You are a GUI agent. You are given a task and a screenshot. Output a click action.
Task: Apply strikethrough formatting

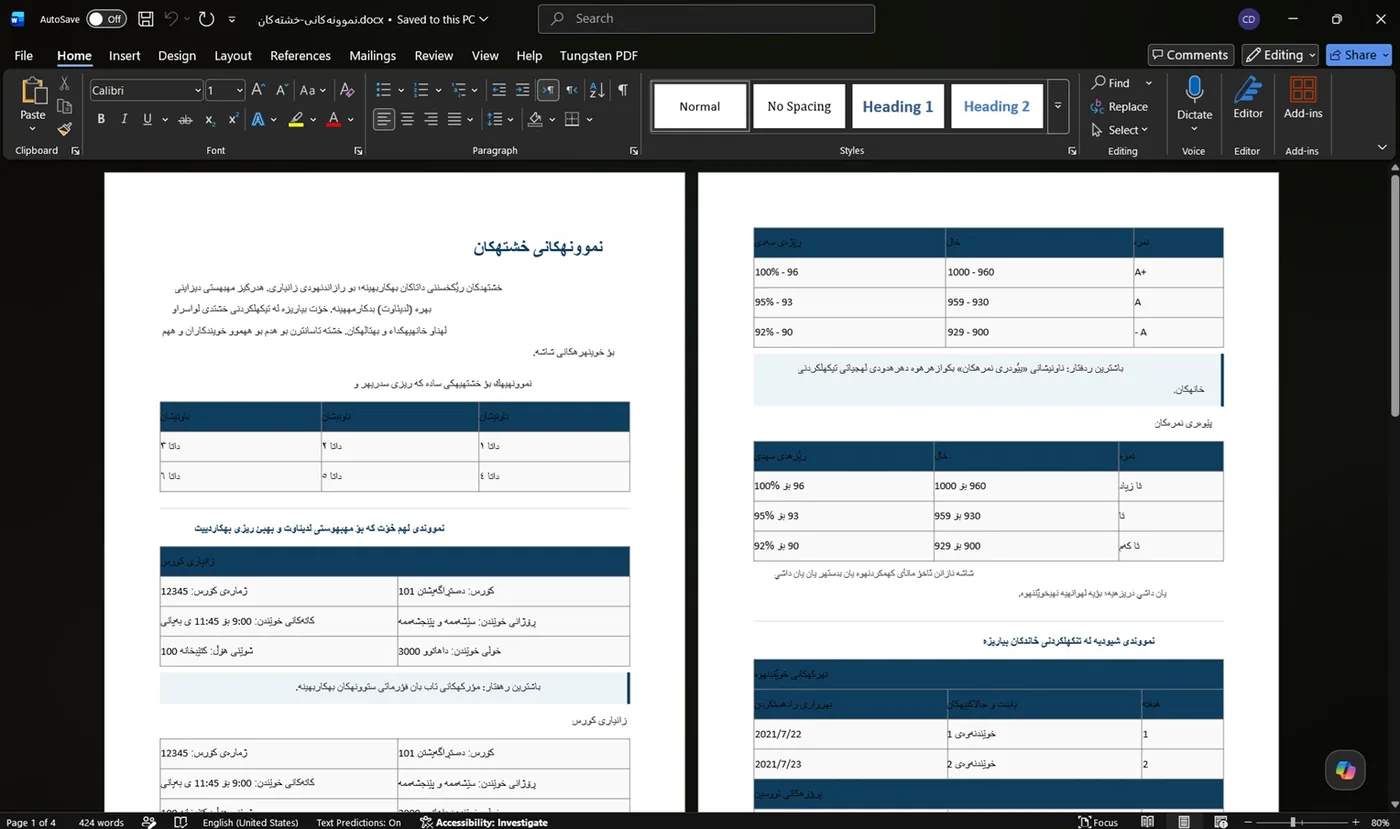[x=185, y=119]
